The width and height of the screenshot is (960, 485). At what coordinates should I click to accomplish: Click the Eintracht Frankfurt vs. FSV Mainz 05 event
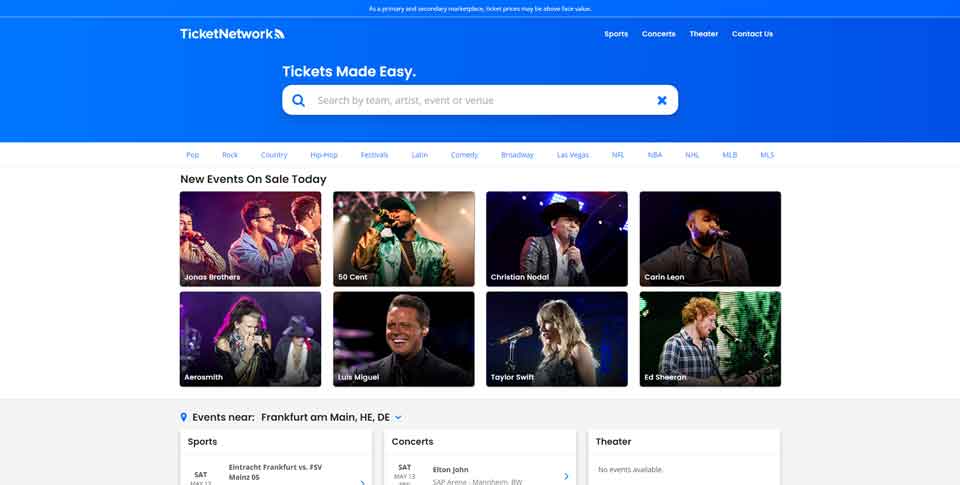pyautogui.click(x=276, y=472)
